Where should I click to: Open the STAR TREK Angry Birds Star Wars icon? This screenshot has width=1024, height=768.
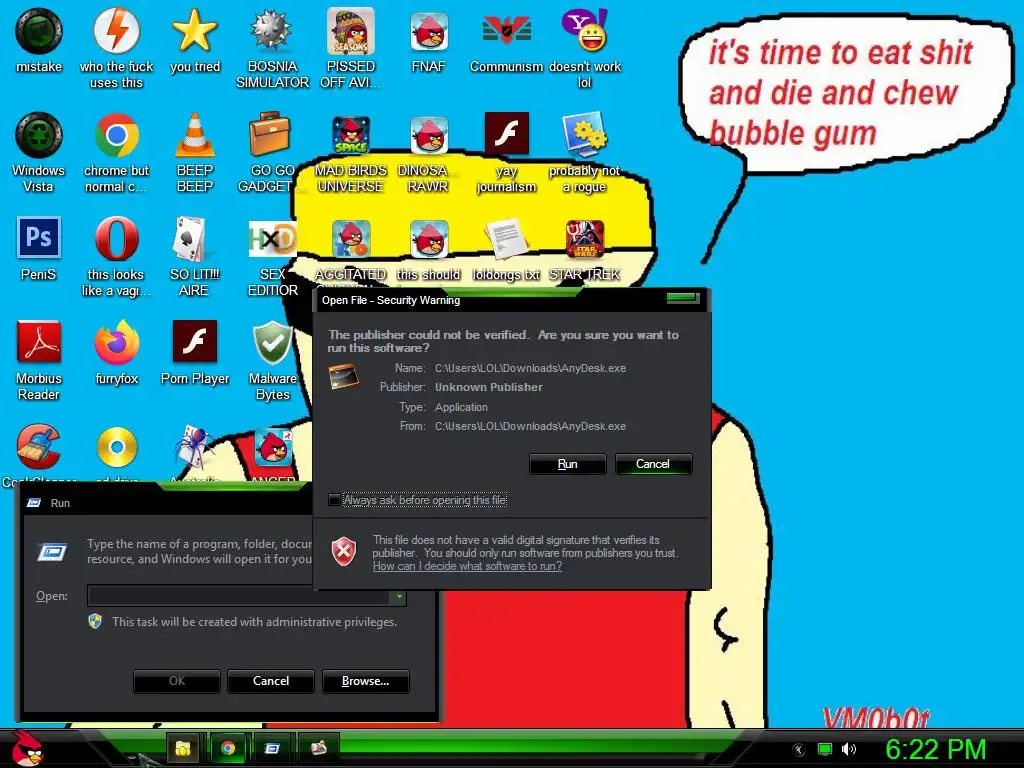[x=584, y=239]
